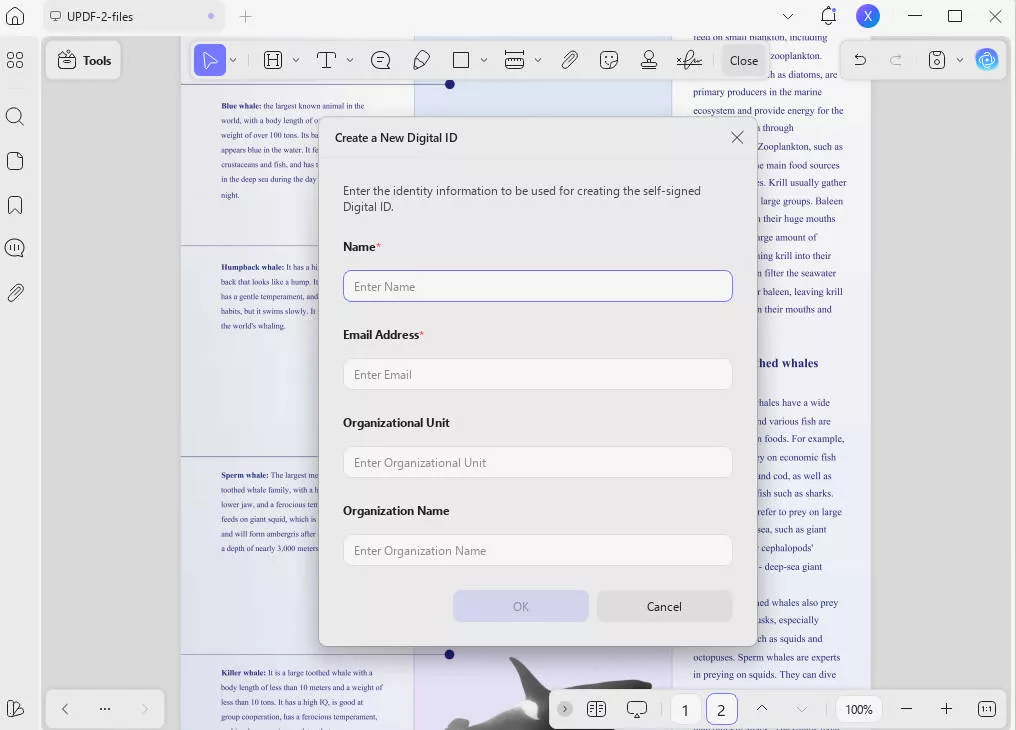Expand the selection tool dropdown
The image size is (1016, 730).
pos(233,60)
